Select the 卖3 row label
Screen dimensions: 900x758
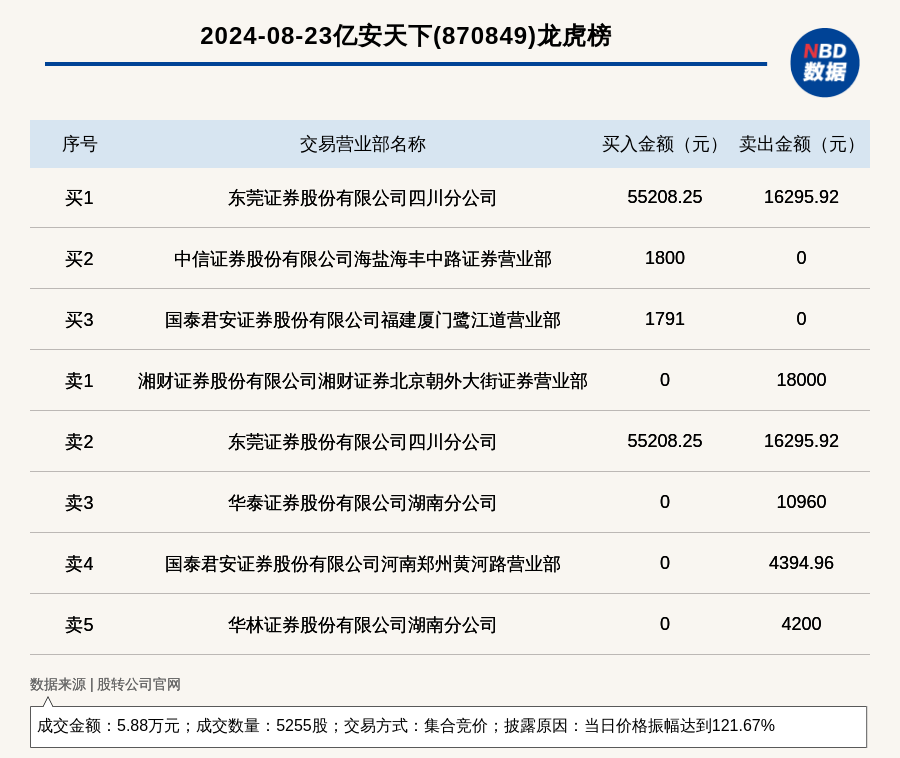79,503
